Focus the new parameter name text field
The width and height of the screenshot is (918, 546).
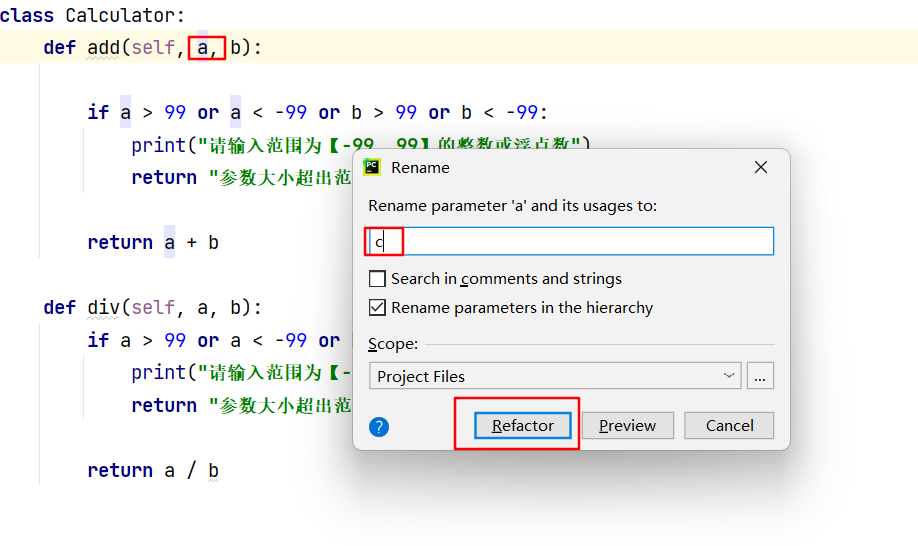pyautogui.click(x=571, y=241)
